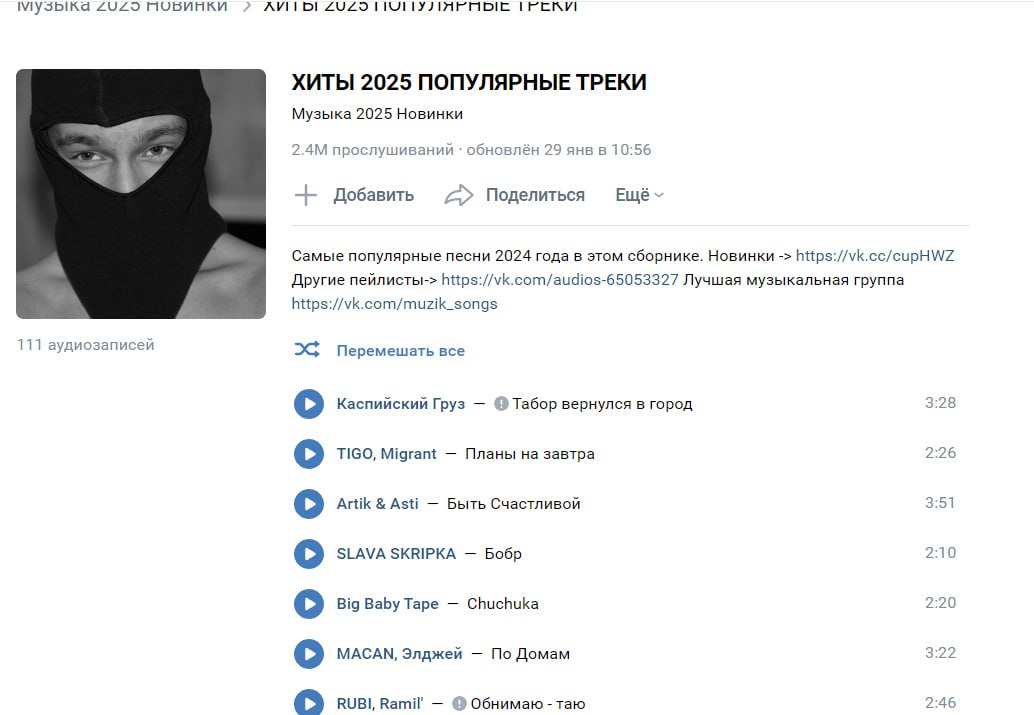Open the playlist cover image
Viewport: 1034px width, 715px height.
(141, 194)
